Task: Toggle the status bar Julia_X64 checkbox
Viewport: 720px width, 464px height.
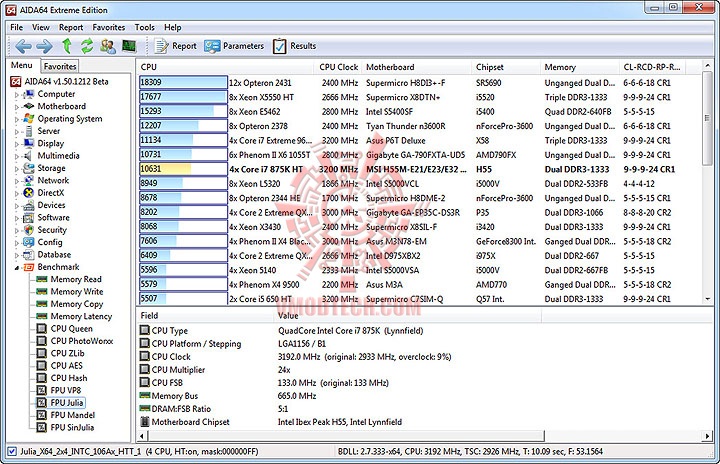Action: [12, 452]
